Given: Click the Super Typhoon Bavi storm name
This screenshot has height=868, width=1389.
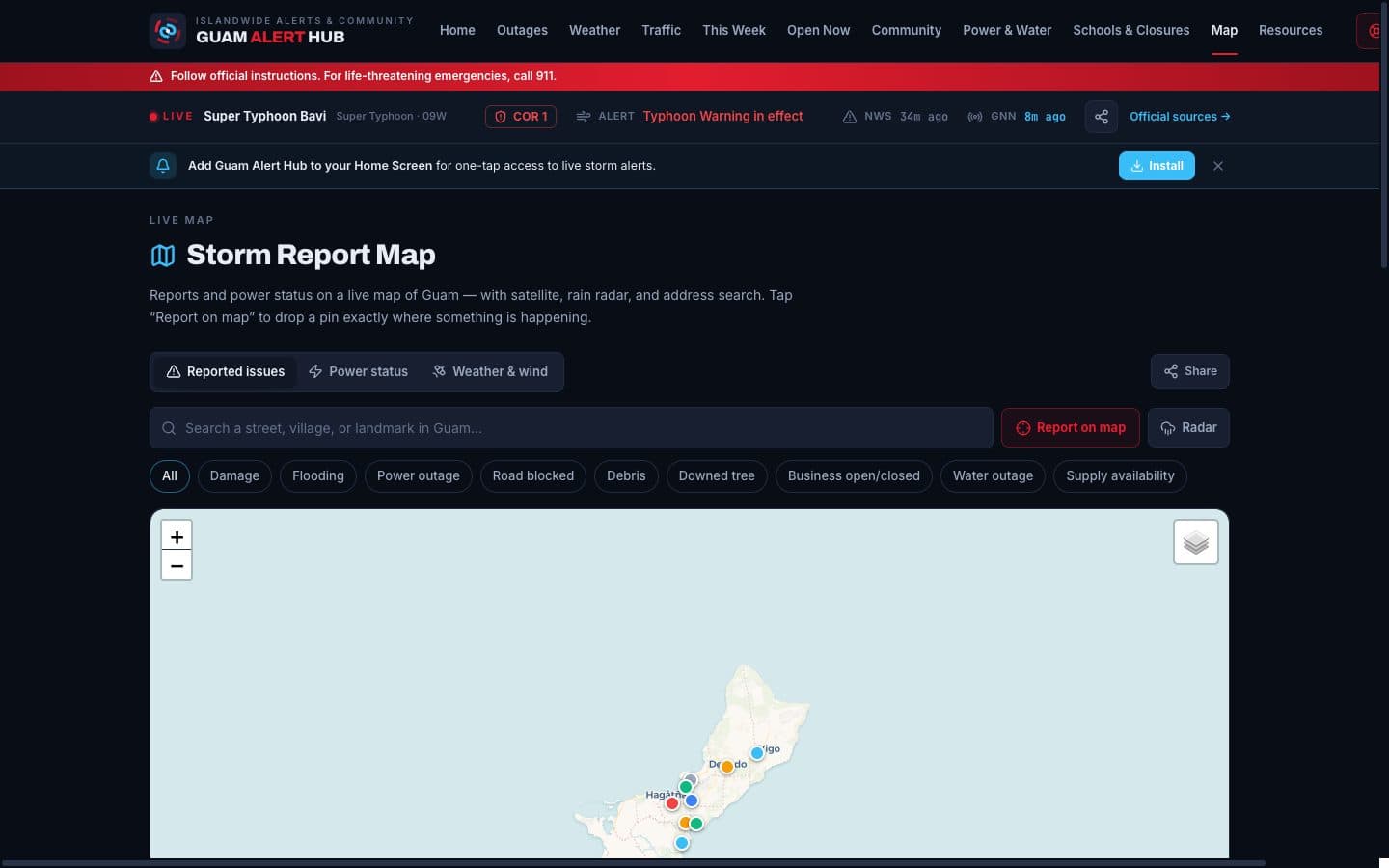Looking at the screenshot, I should (x=264, y=117).
